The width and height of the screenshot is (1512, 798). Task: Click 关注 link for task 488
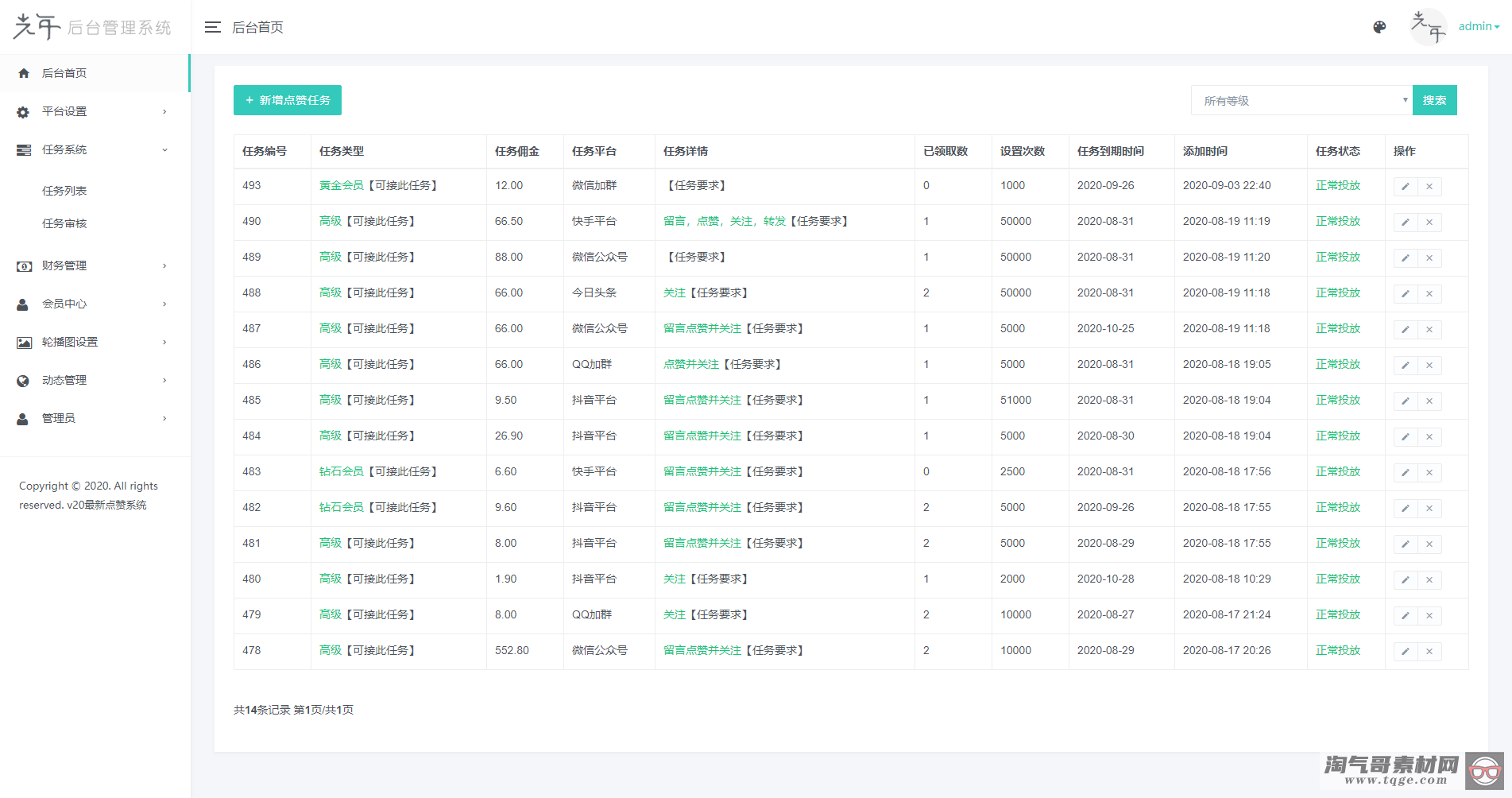click(675, 292)
